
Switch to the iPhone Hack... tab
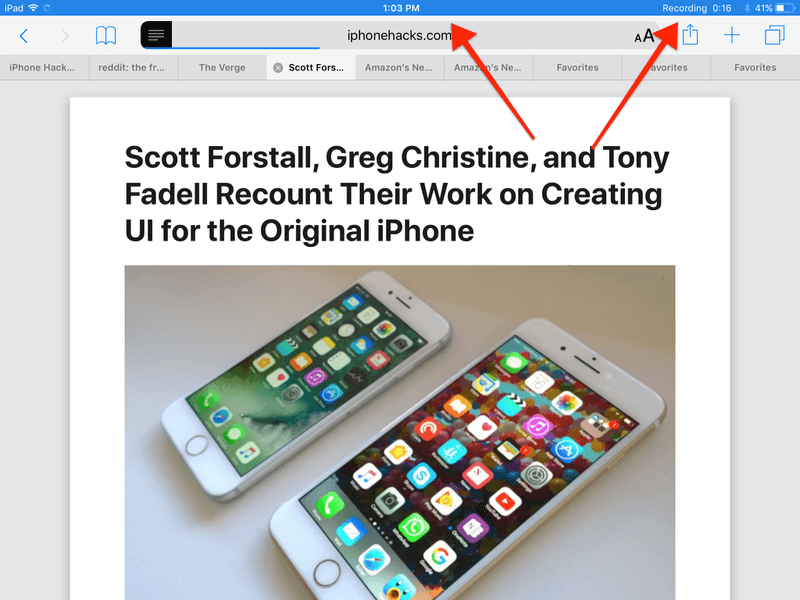click(x=44, y=67)
